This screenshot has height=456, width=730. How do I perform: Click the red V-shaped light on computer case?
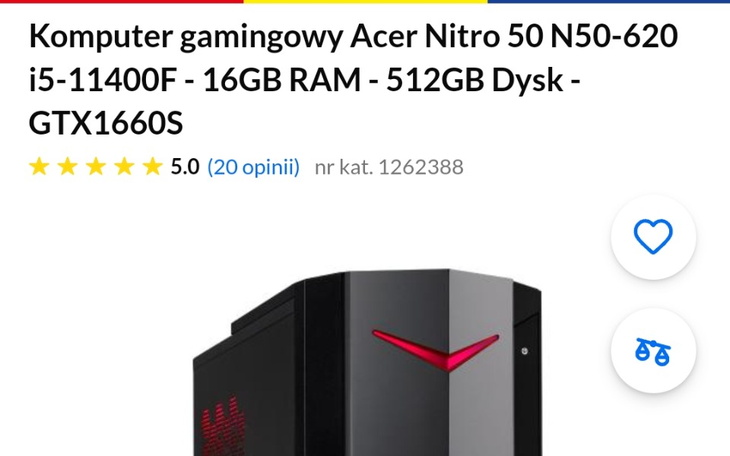[x=435, y=350]
